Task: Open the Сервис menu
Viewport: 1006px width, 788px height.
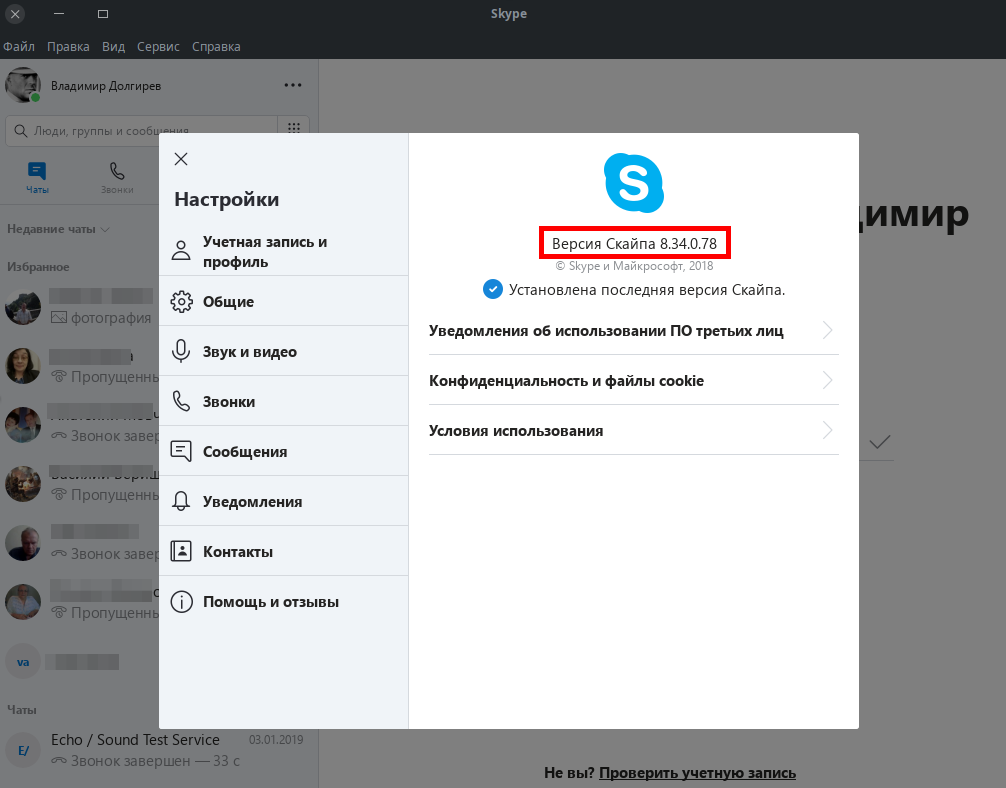Action: (x=158, y=46)
